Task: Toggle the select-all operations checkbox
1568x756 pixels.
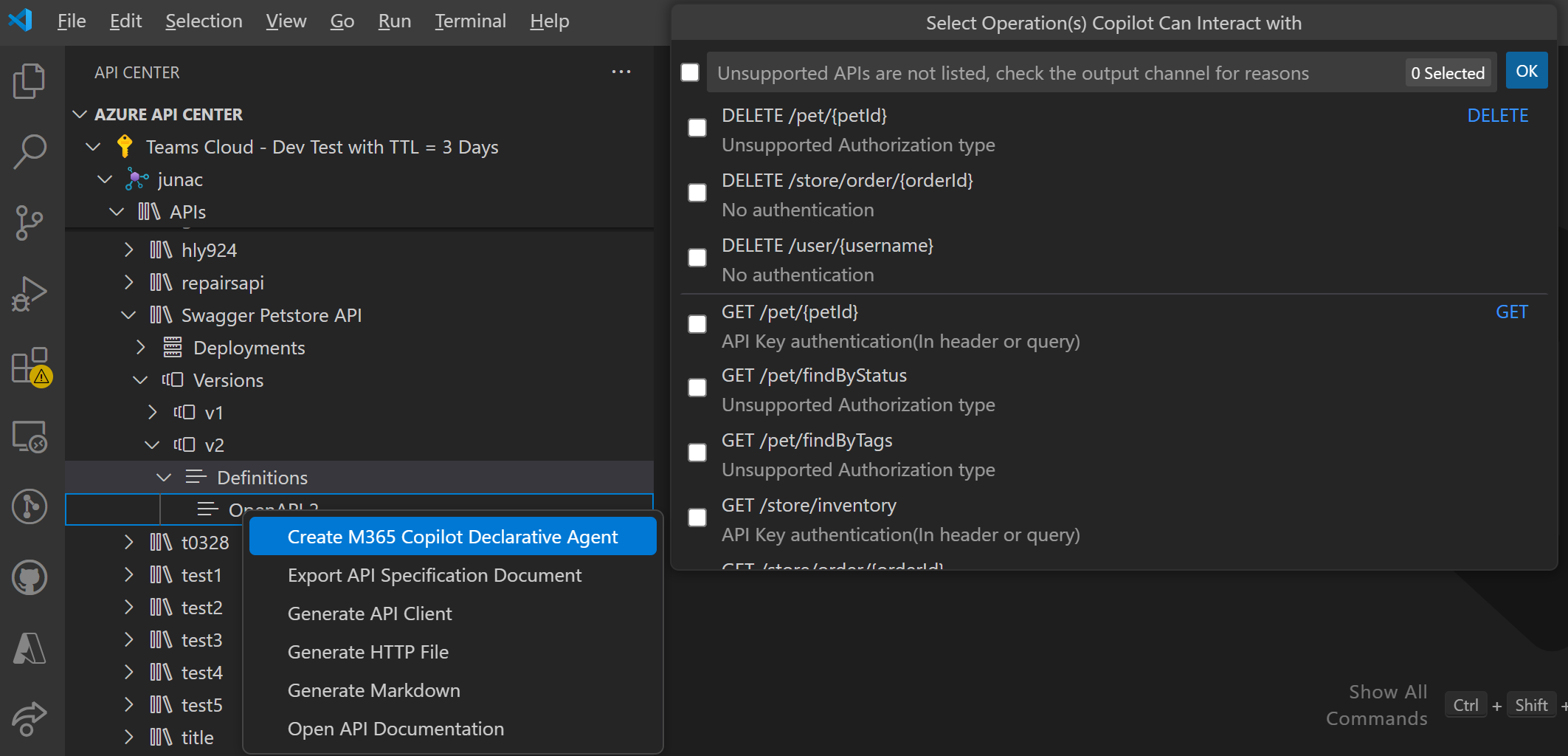Action: [690, 72]
